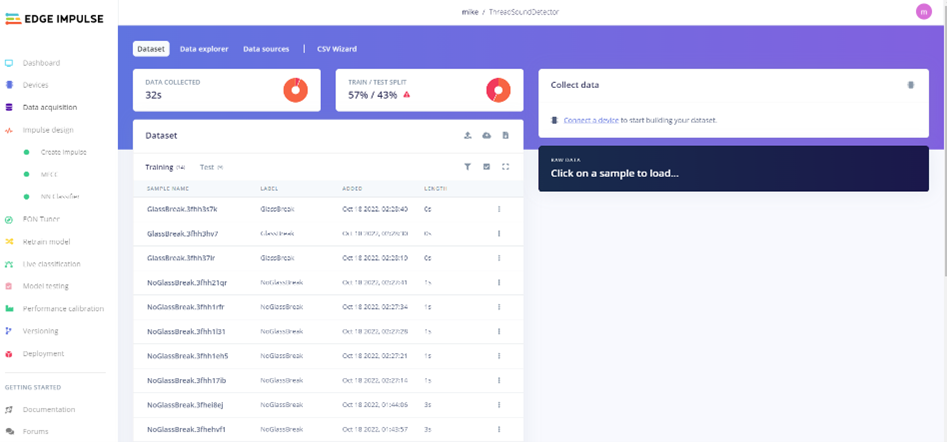
Task: Open the three-dot menu for GlassBreak.3fhh3s7k
Action: point(498,209)
